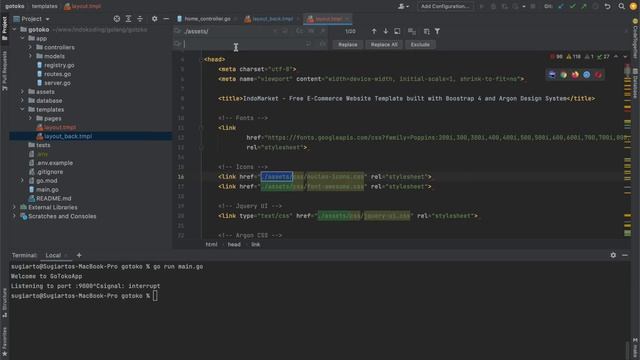Image resolution: width=640 pixels, height=360 pixels.
Task: Open layout_back.tmpl in project tree
Action: (68, 136)
